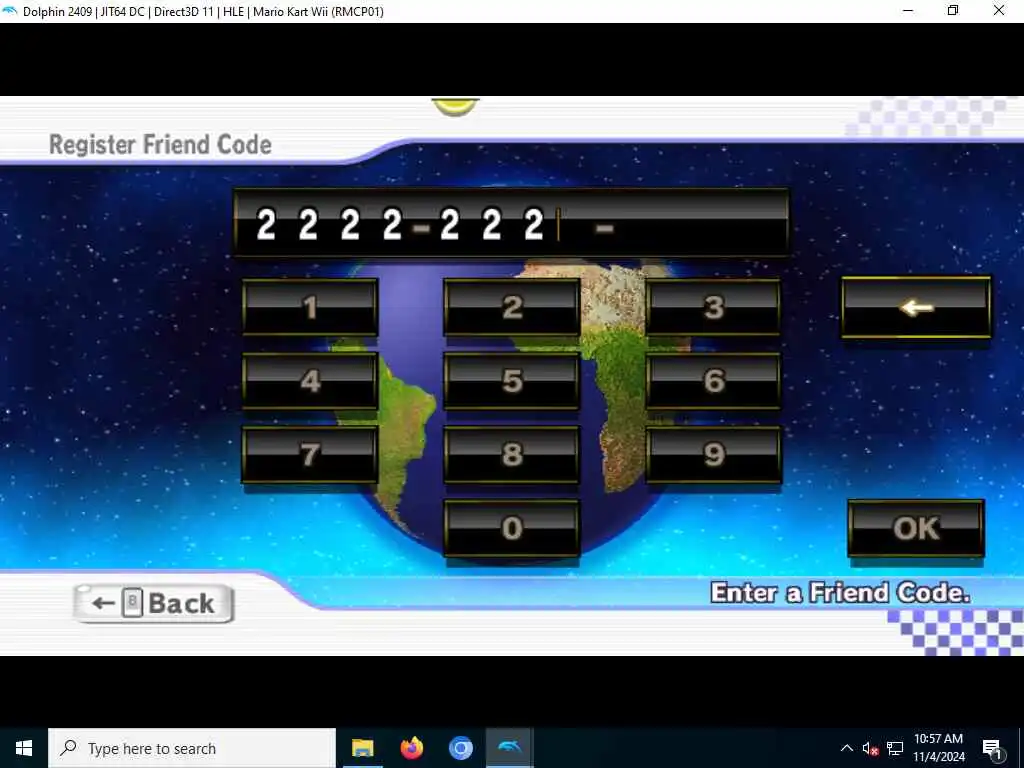Open the network status tray icon
Image resolution: width=1024 pixels, height=768 pixels.
pos(895,748)
